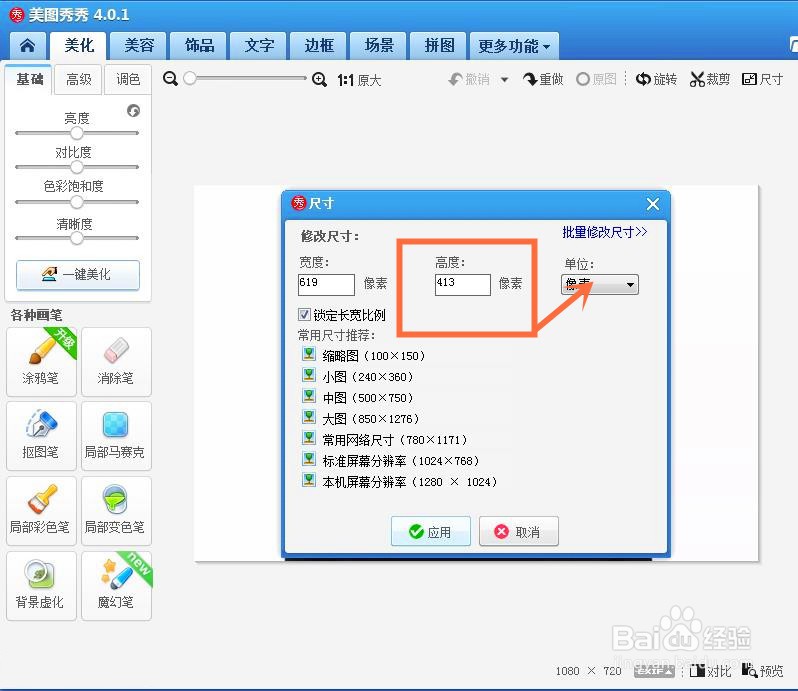
Task: Click the 取消 cancel button
Action: 519,532
